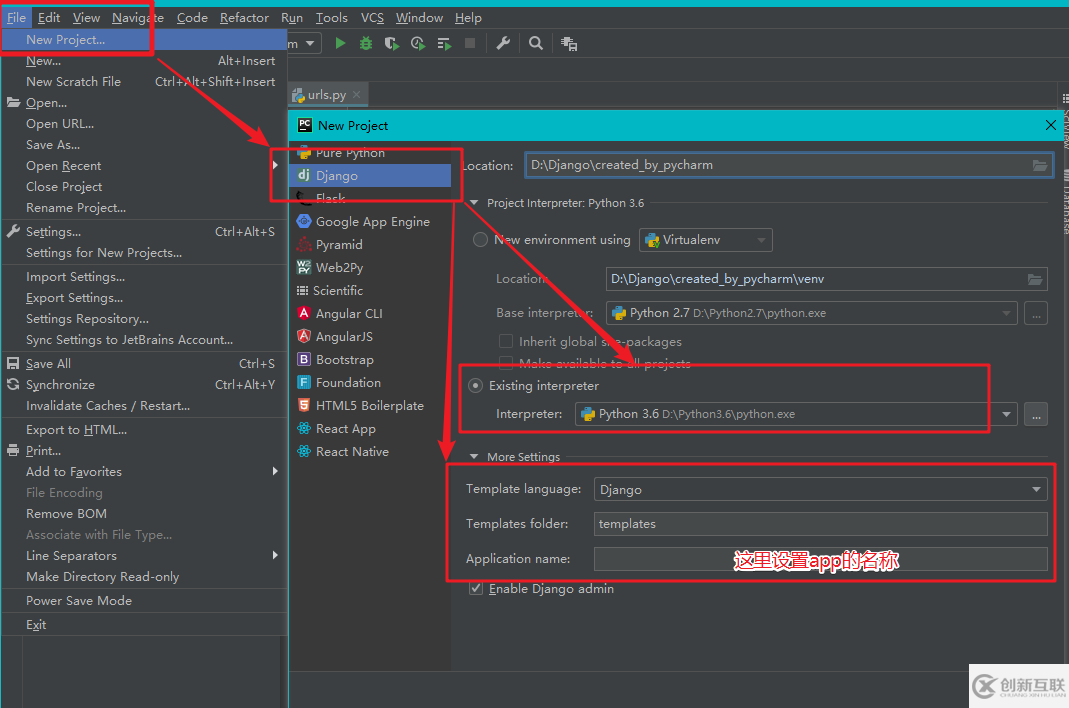Select Existing interpreter radio button

475,385
